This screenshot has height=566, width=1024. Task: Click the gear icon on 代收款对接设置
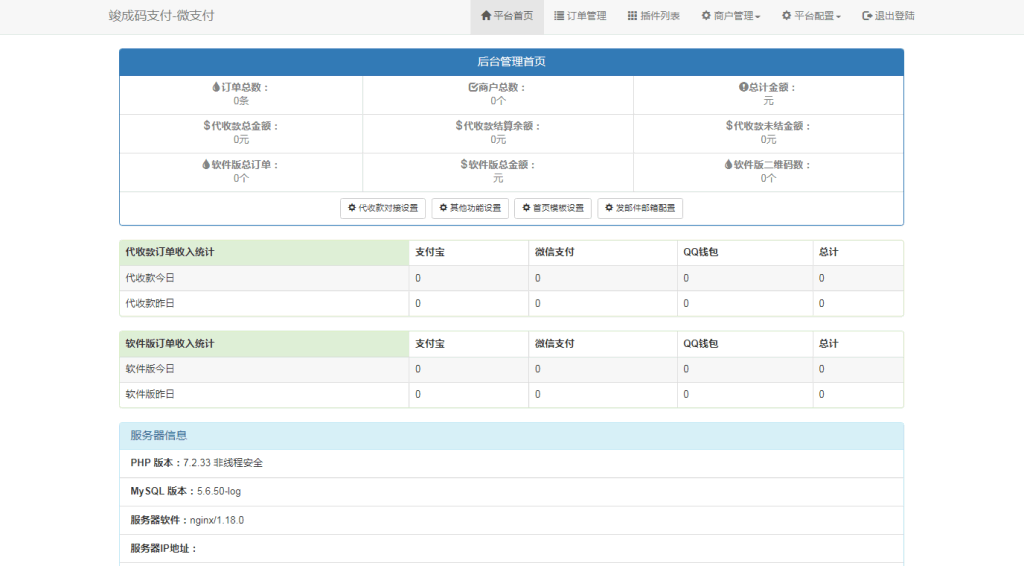point(352,208)
